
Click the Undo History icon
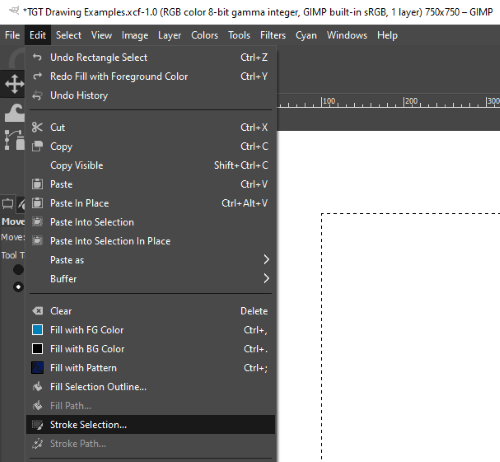pos(37,95)
